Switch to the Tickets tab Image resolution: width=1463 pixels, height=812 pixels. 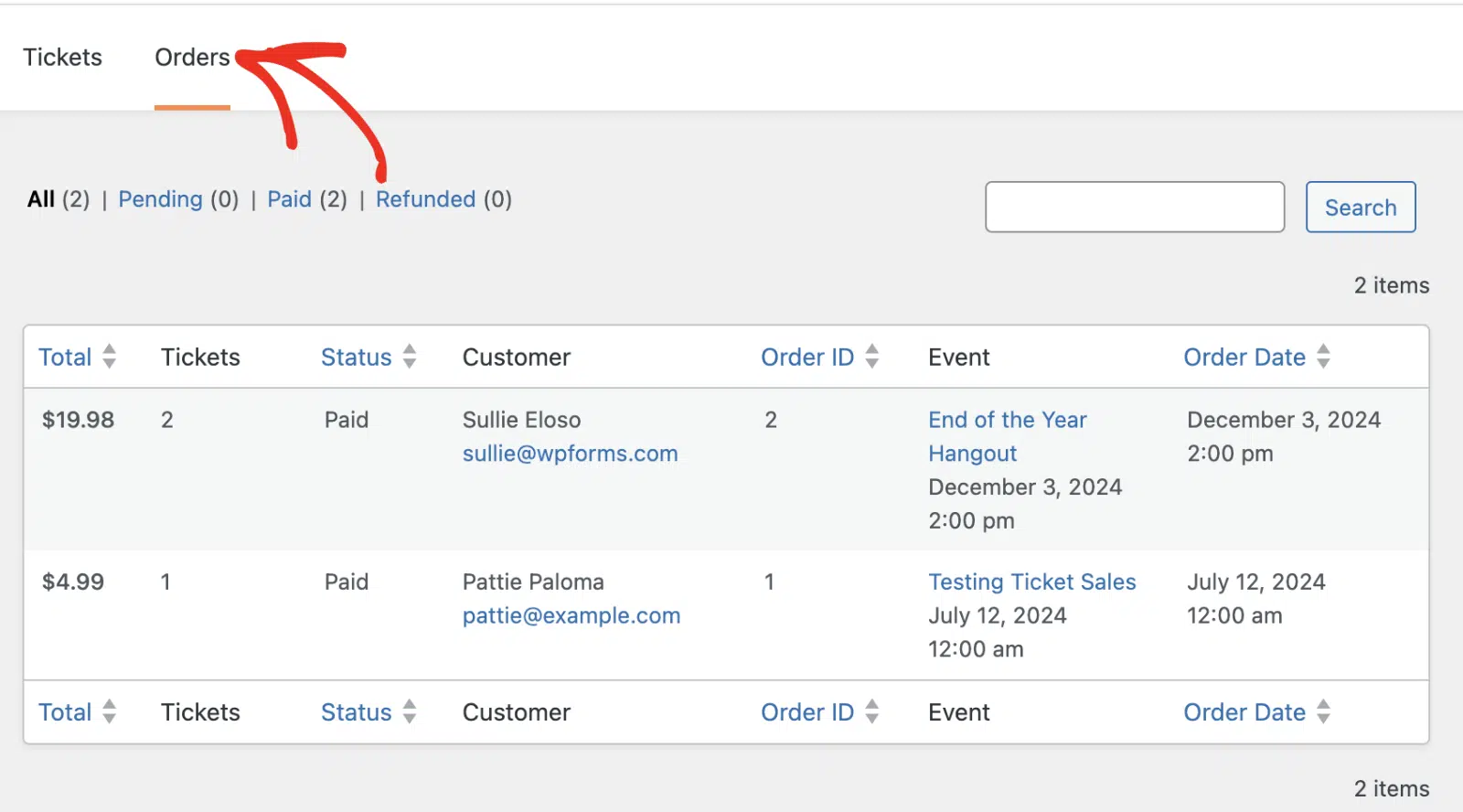62,57
